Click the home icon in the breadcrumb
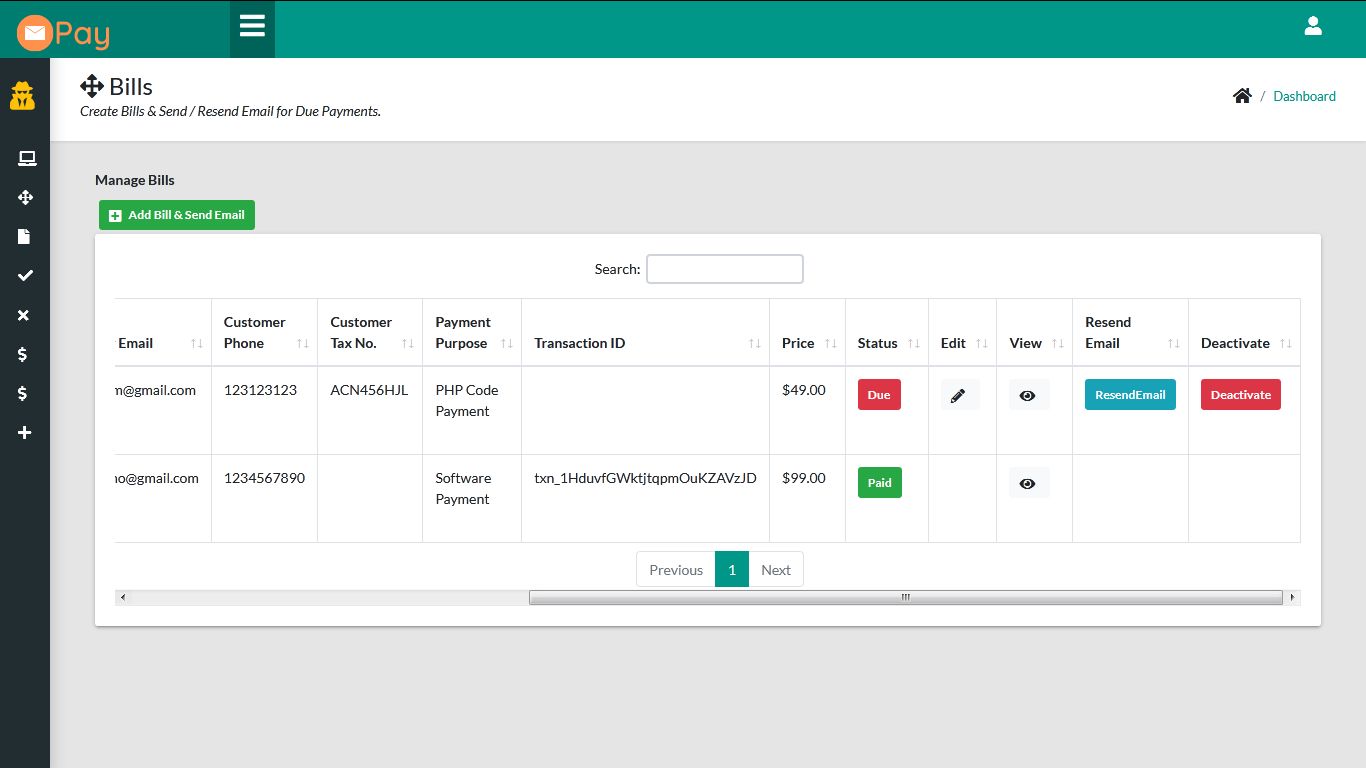Screen dimensions: 1366x768 (x=1242, y=95)
